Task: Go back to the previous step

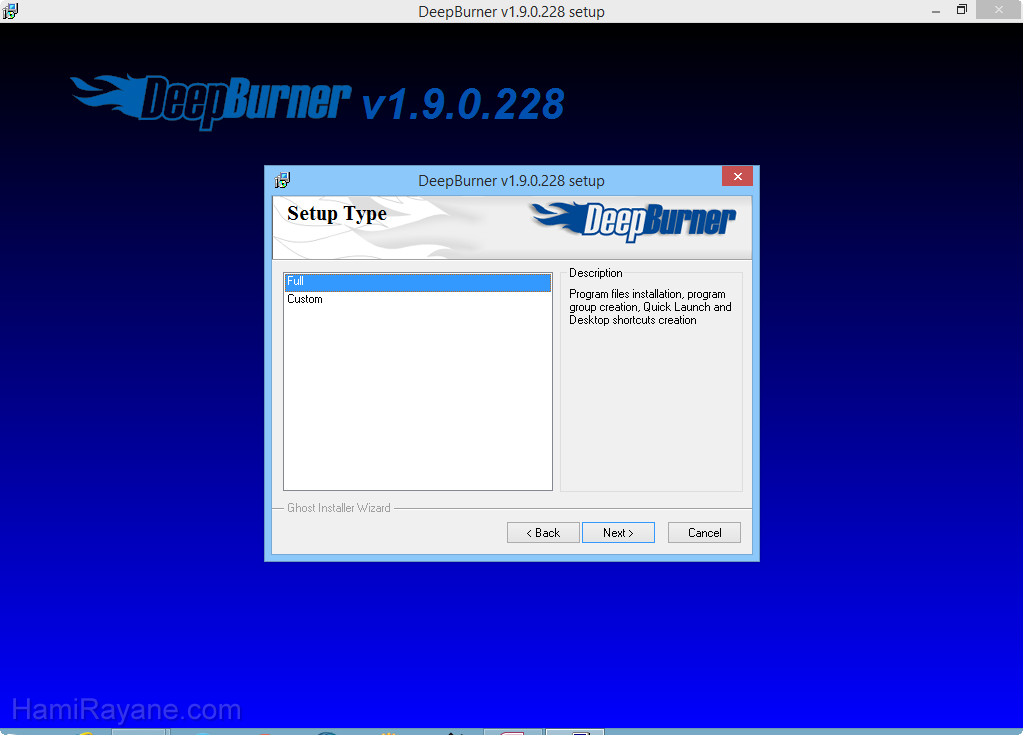Action: point(543,533)
